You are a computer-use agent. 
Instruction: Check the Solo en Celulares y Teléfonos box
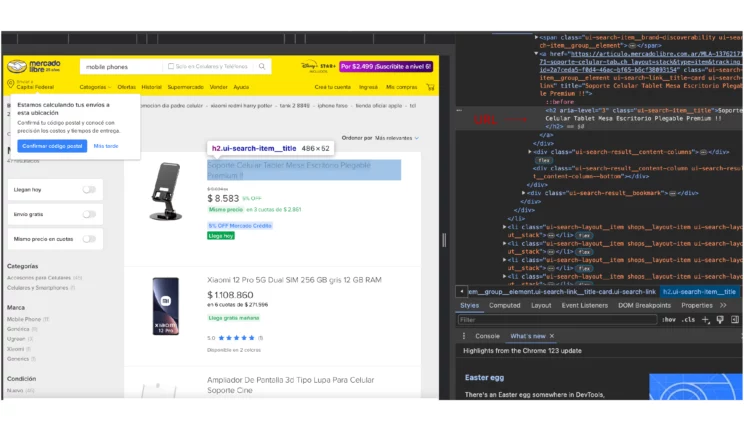coord(171,66)
